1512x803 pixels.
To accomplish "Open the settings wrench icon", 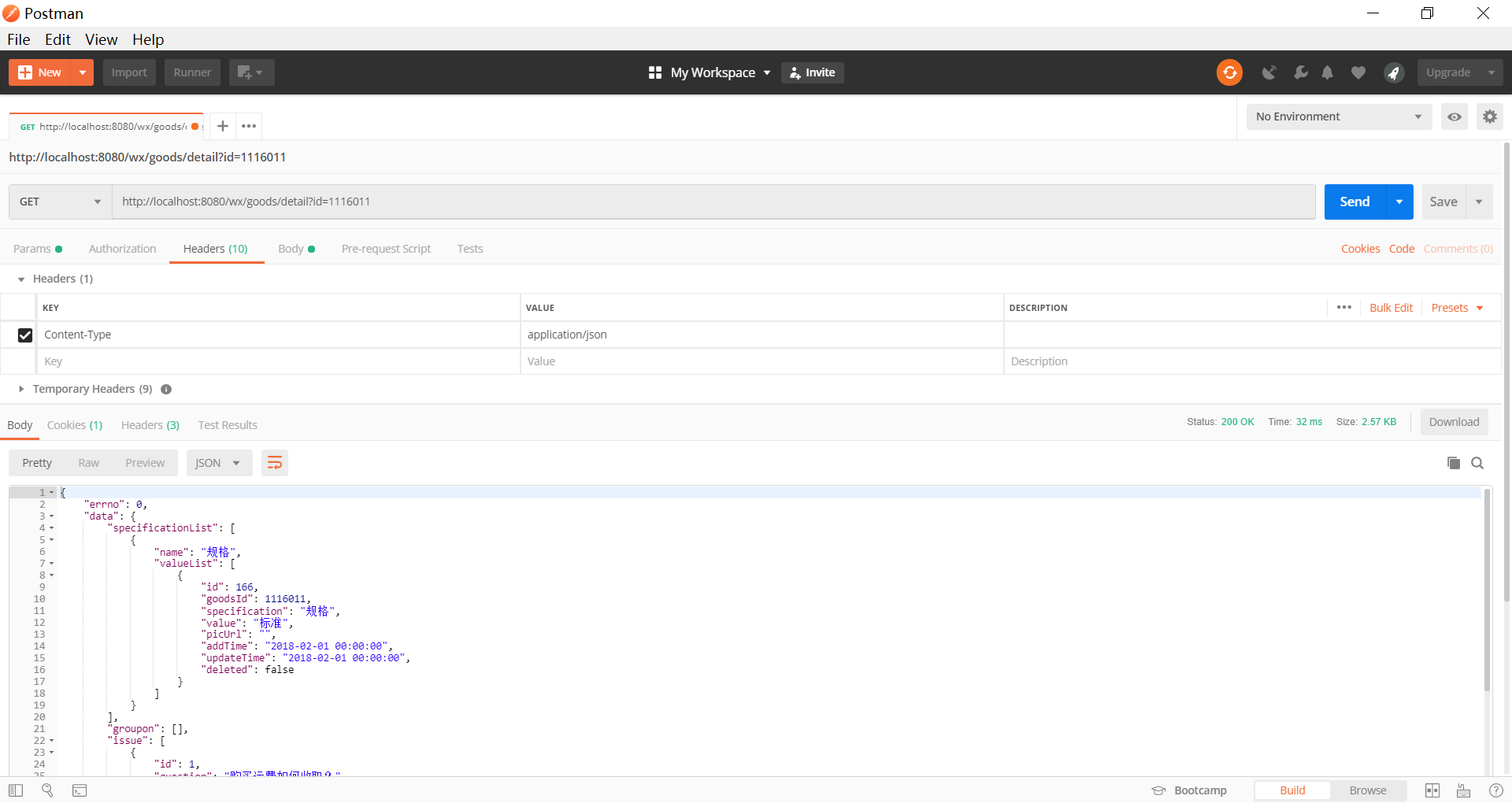I will pos(1300,72).
